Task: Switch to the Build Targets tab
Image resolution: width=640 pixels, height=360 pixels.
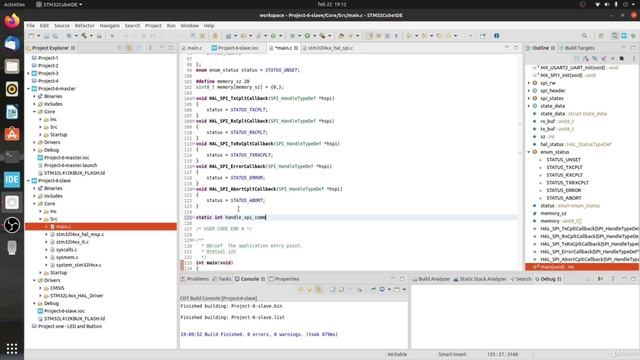Action: (x=577, y=48)
